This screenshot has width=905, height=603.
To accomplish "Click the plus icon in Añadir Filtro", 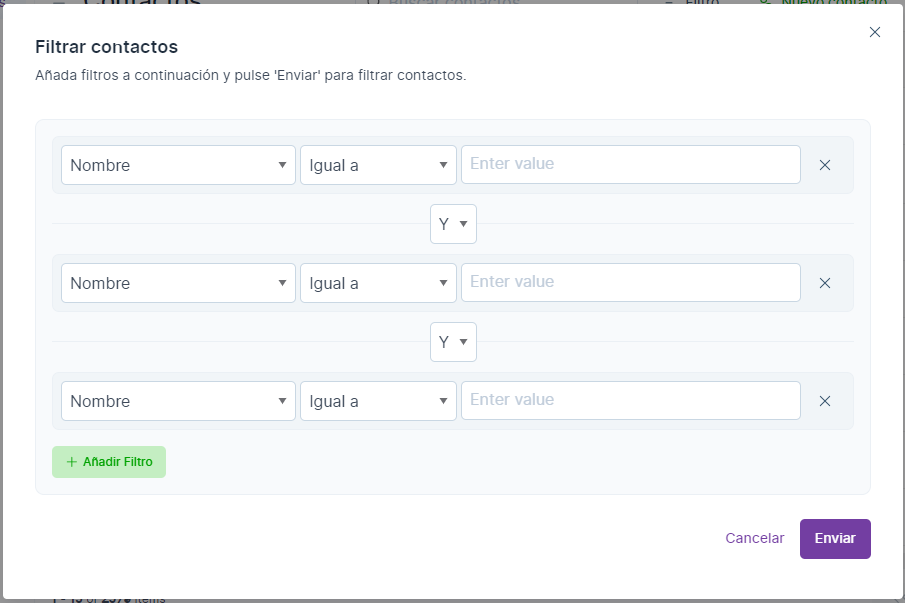I will click(71, 462).
